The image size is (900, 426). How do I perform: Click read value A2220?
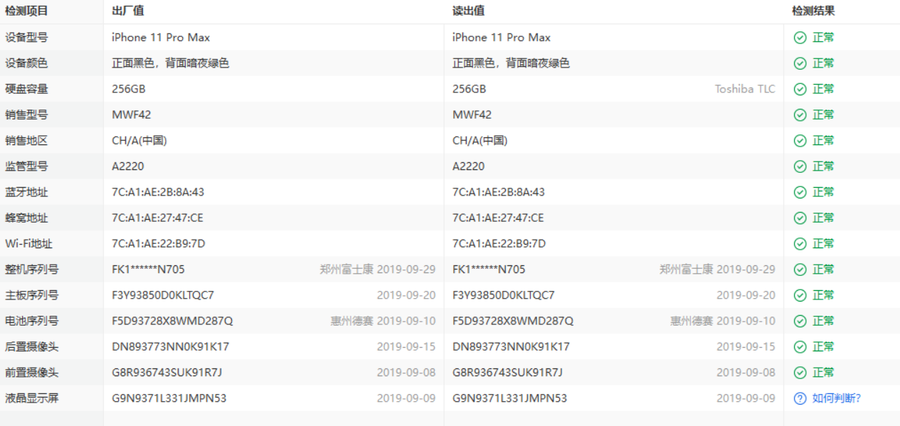468,166
